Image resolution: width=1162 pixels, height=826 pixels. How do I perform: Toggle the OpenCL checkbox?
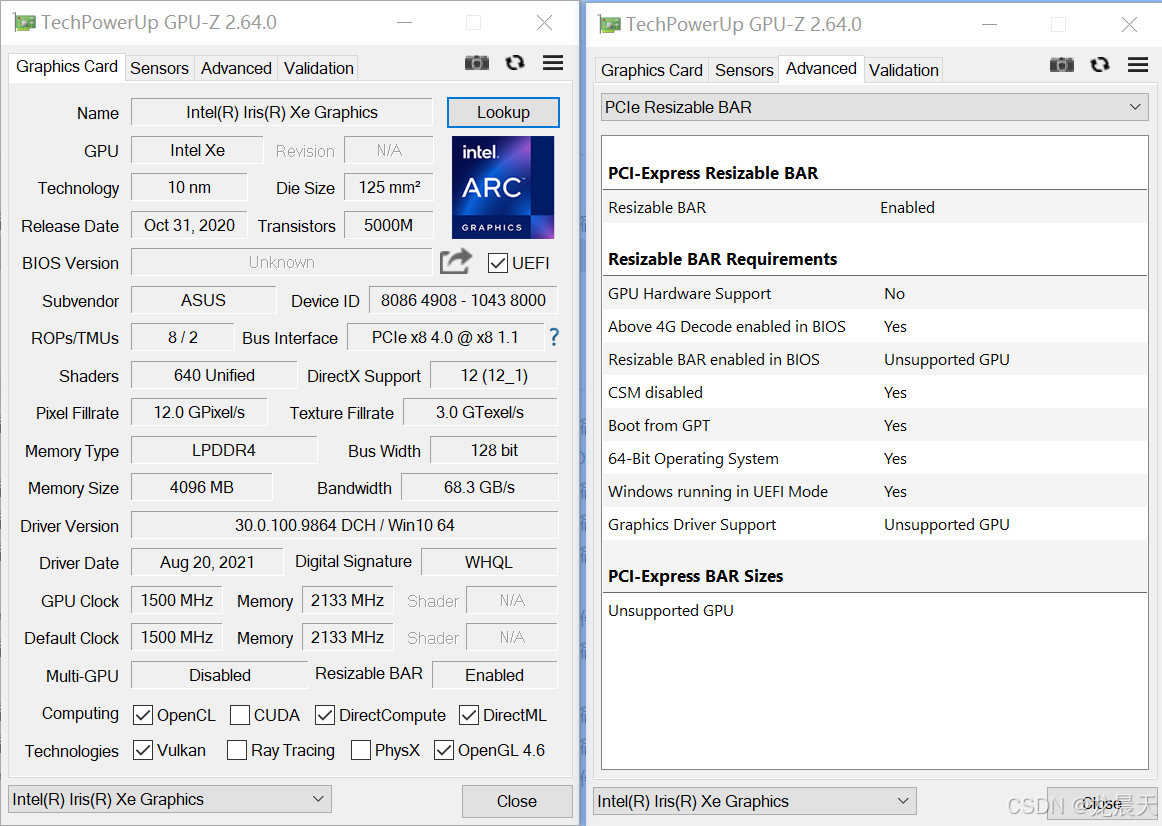(143, 715)
